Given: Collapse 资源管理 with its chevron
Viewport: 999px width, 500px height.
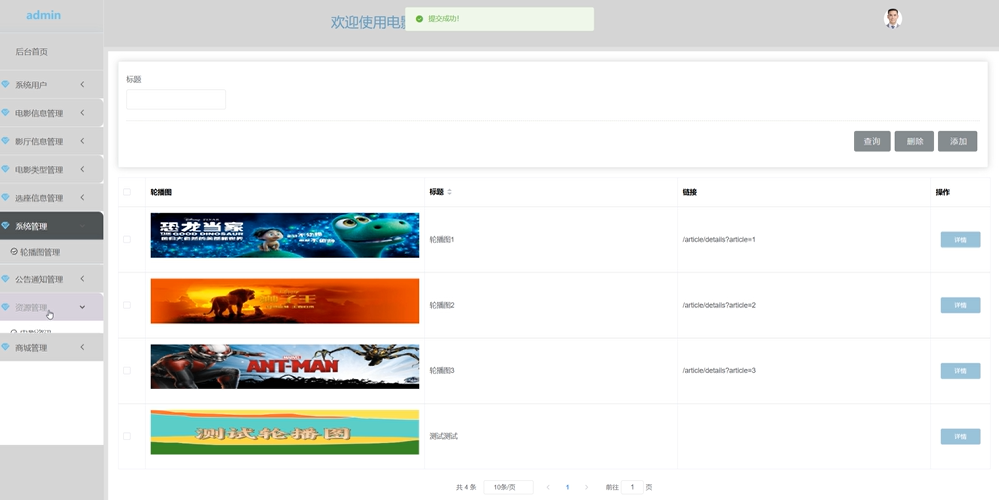Looking at the screenshot, I should [82, 307].
